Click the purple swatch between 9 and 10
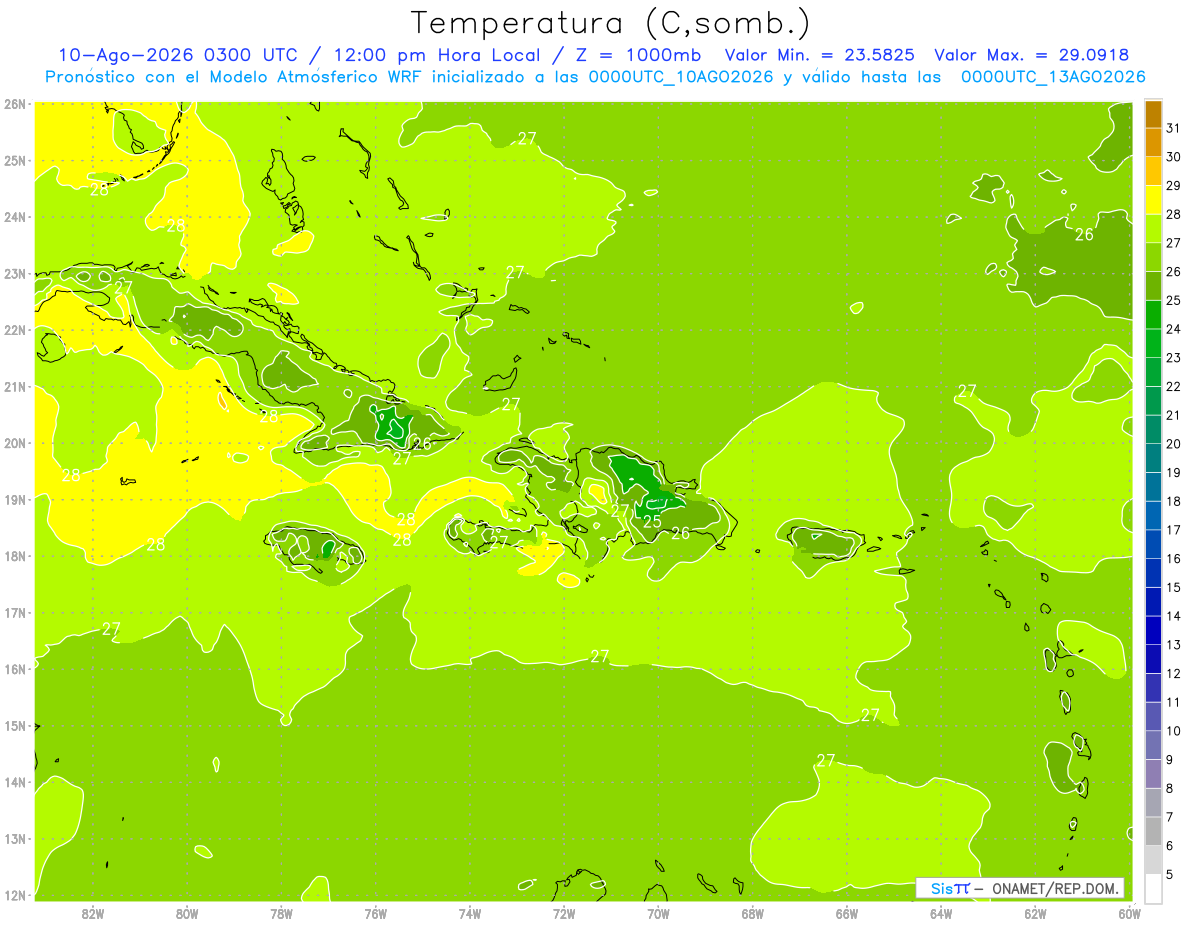 pyautogui.click(x=1153, y=744)
